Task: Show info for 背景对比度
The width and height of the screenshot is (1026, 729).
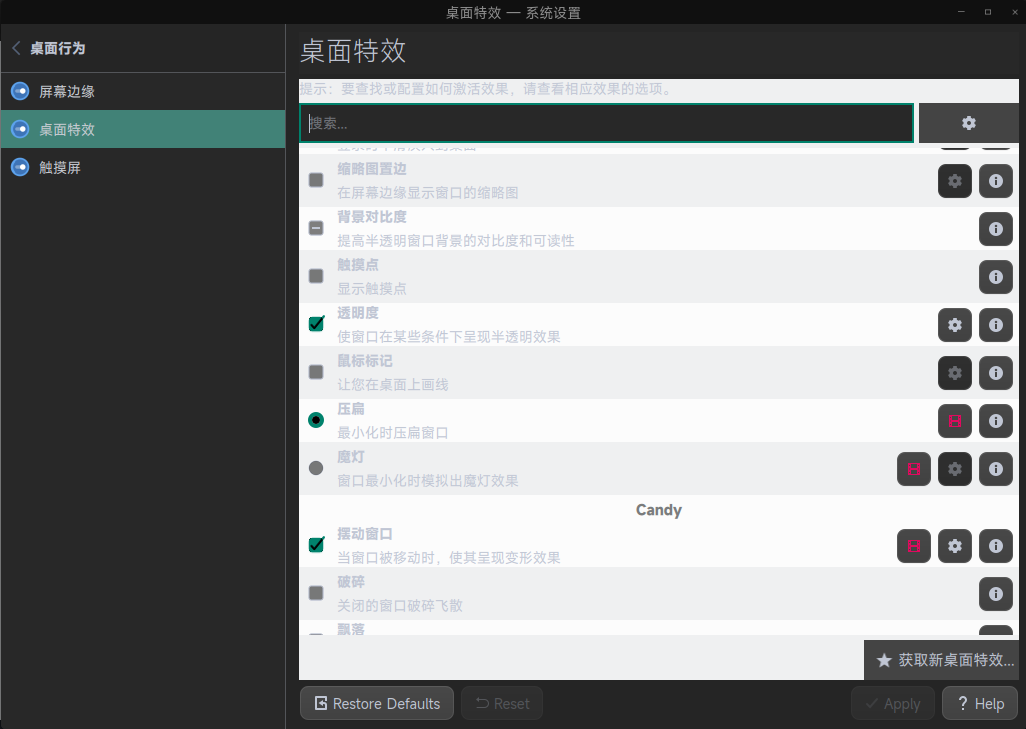Action: point(995,229)
